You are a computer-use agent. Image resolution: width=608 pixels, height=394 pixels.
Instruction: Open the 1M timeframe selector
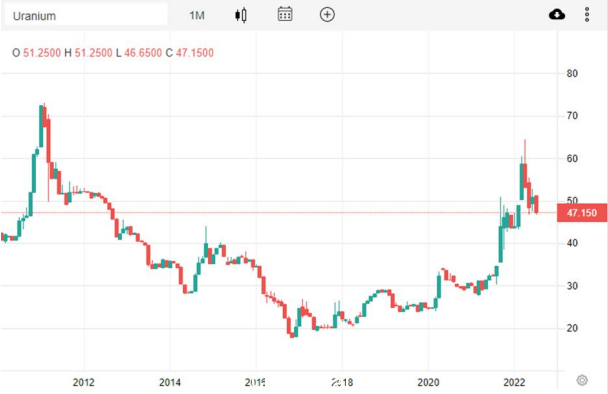(197, 16)
